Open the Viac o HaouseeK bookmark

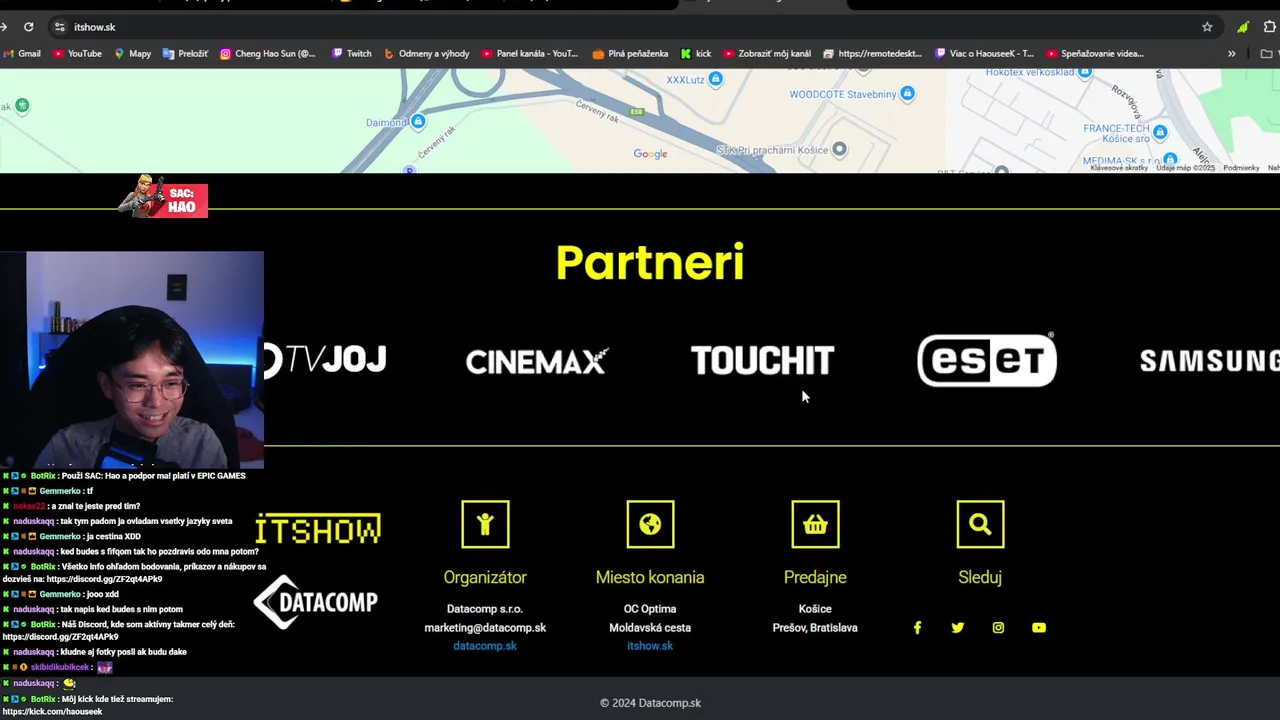click(x=985, y=54)
